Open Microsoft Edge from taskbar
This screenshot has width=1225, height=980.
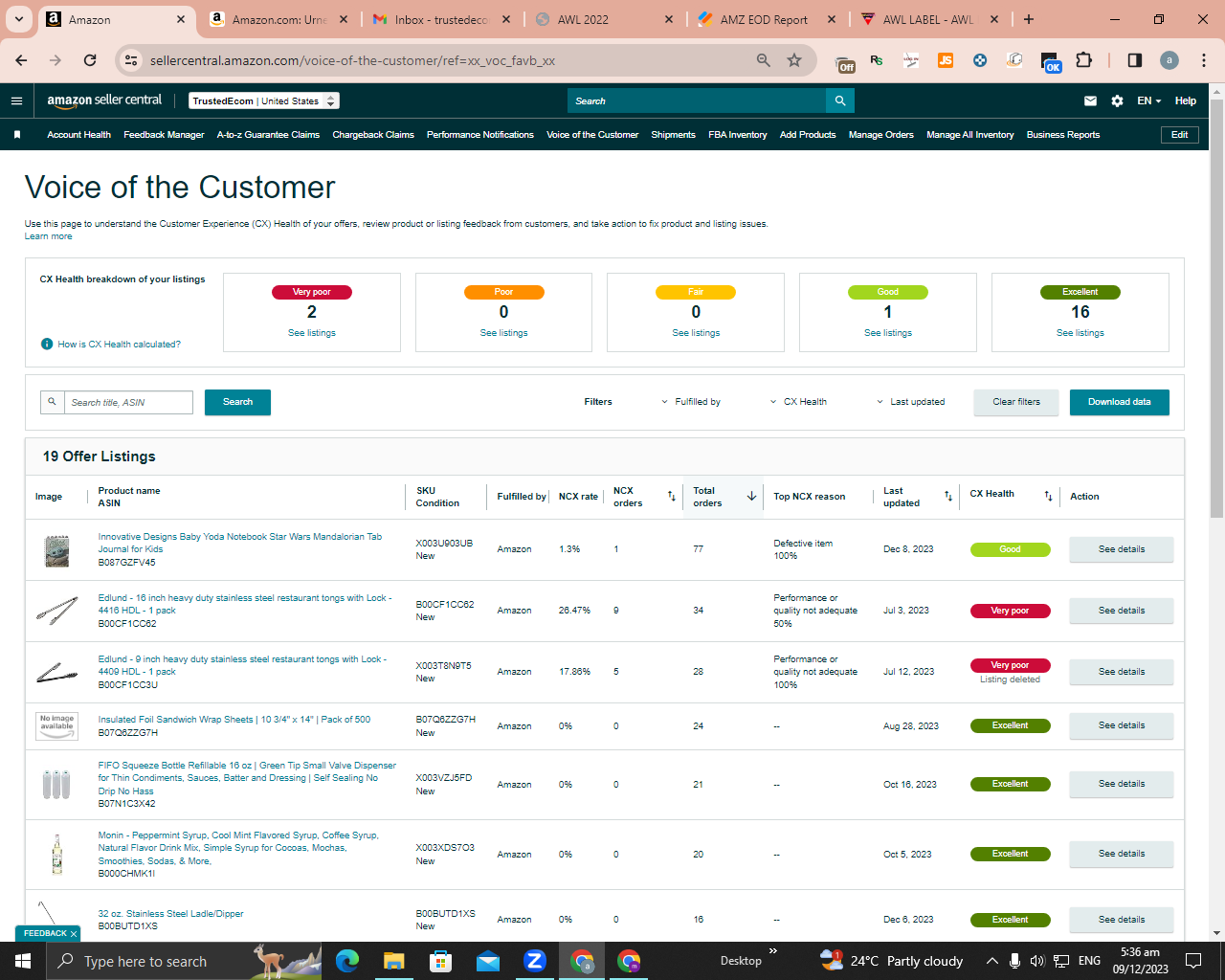[x=346, y=961]
